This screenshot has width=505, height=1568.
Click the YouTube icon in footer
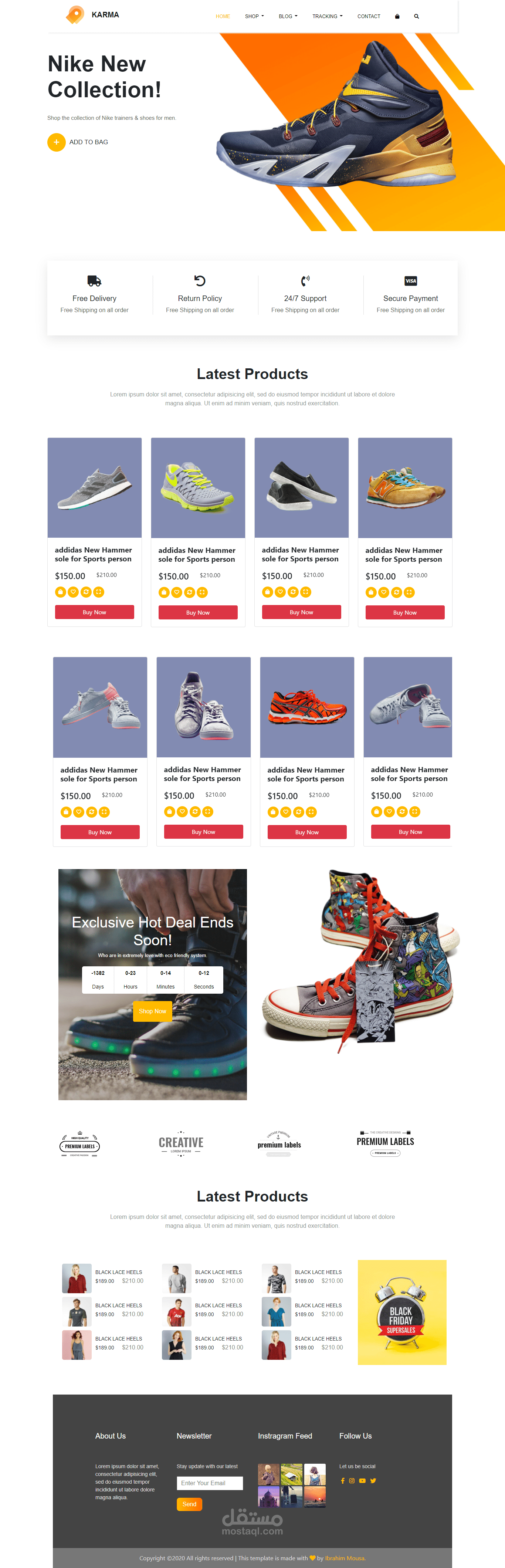pyautogui.click(x=363, y=1481)
